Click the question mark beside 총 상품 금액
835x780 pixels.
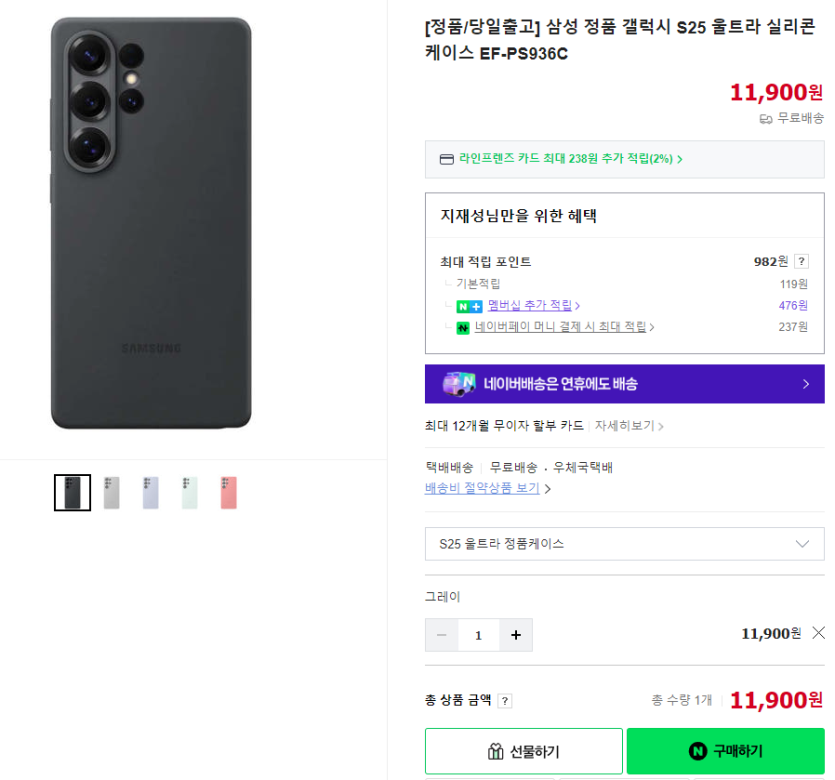505,701
